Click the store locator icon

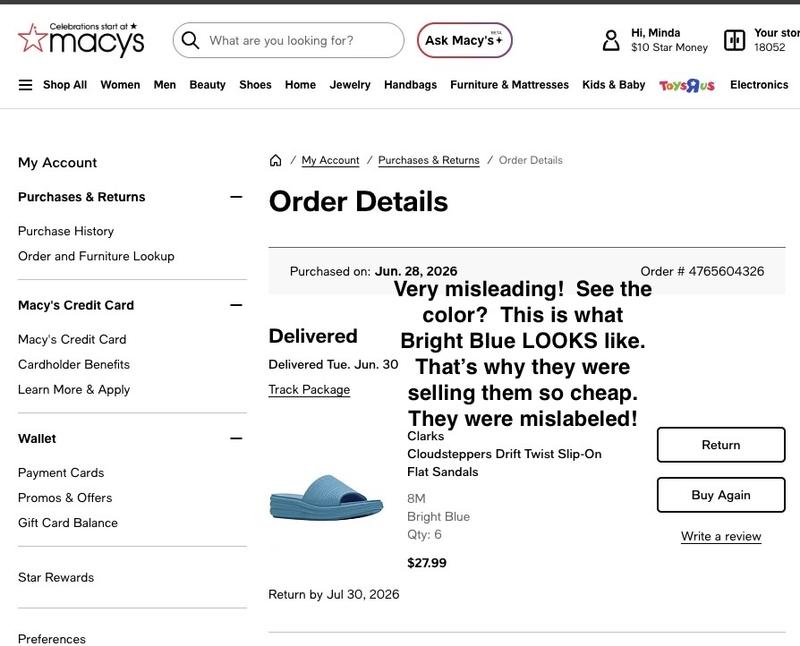click(x=734, y=40)
